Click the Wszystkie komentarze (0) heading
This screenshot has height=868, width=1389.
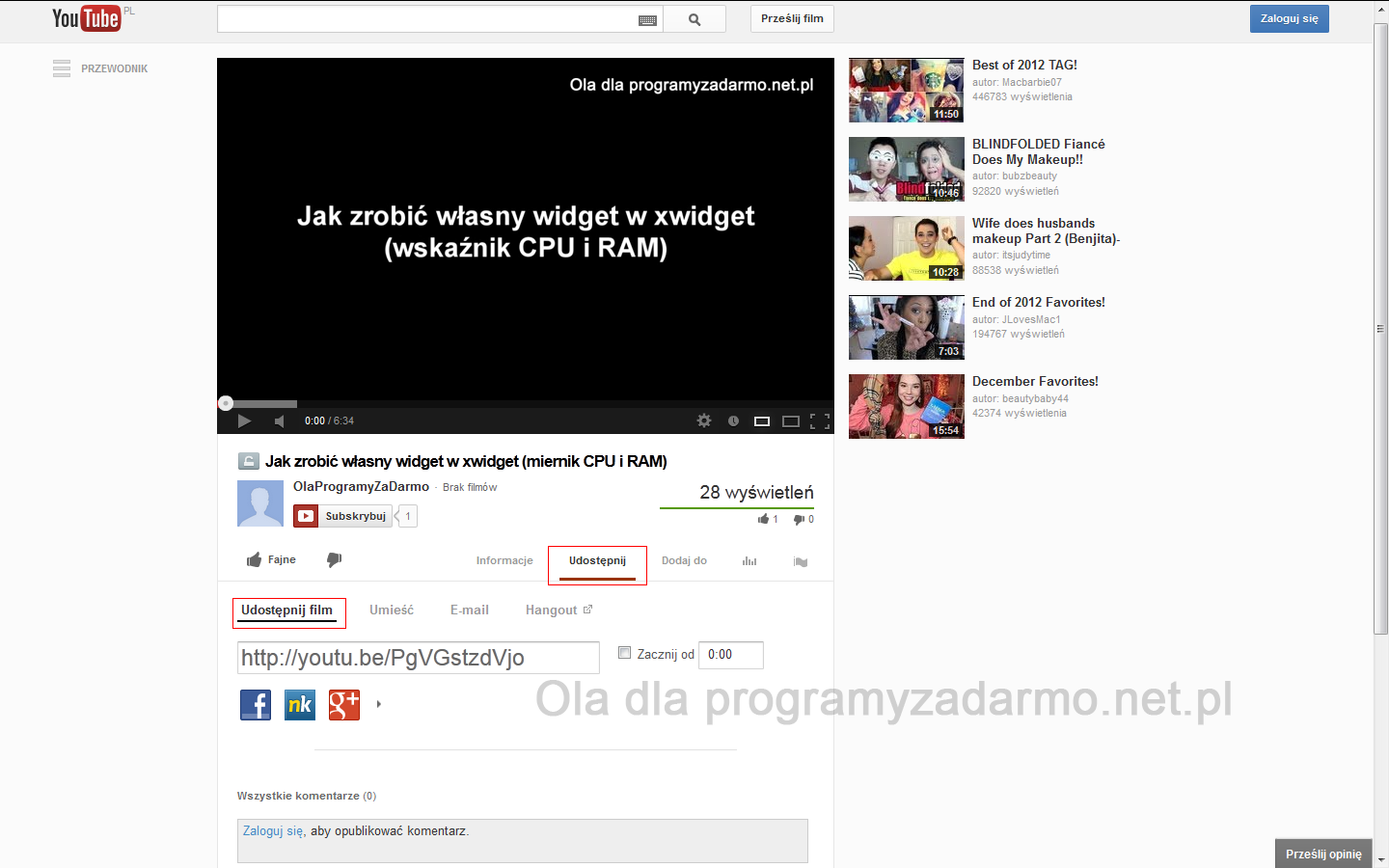pyautogui.click(x=307, y=796)
